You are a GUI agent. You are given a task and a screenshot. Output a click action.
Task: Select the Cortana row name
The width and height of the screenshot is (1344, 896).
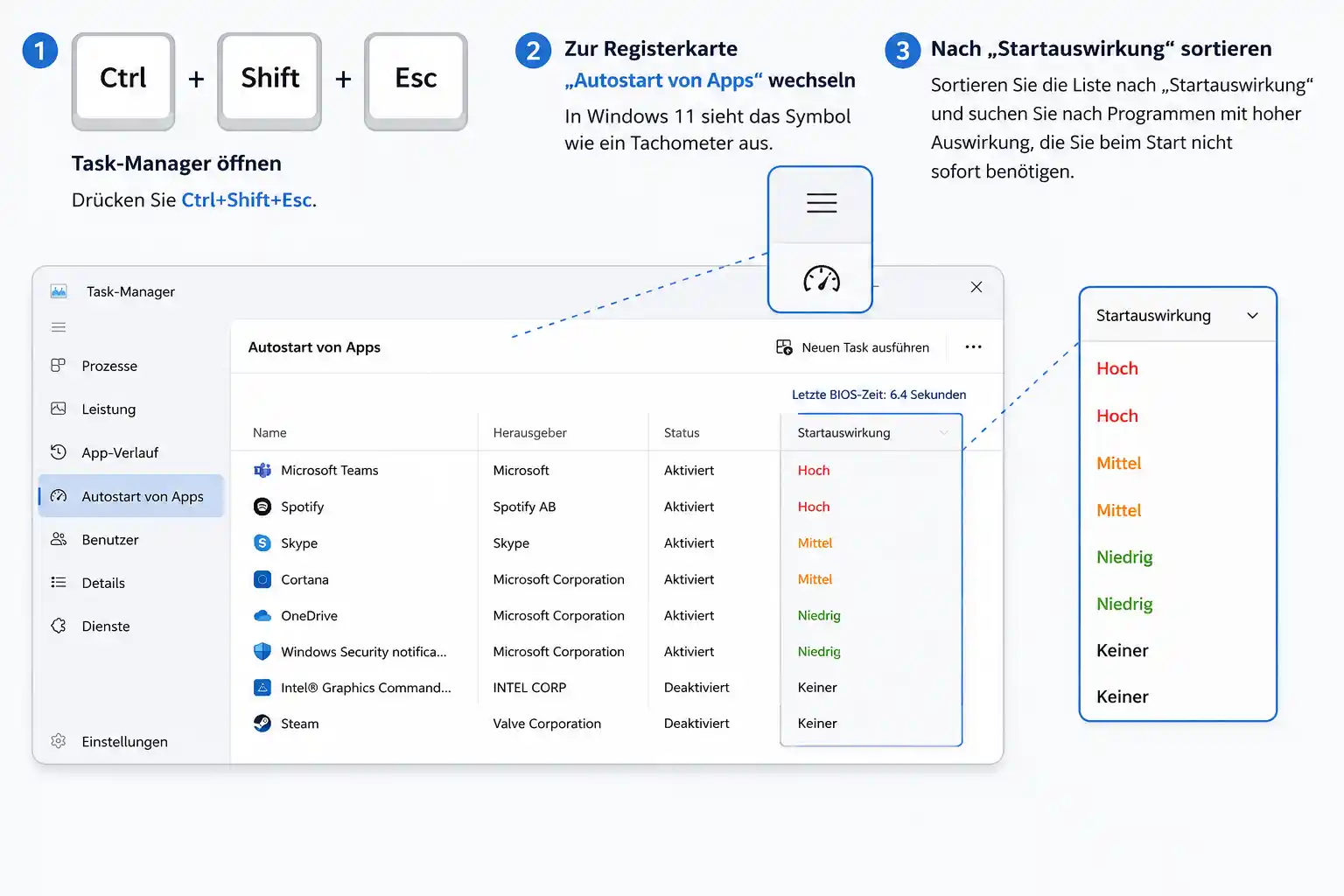tap(304, 579)
